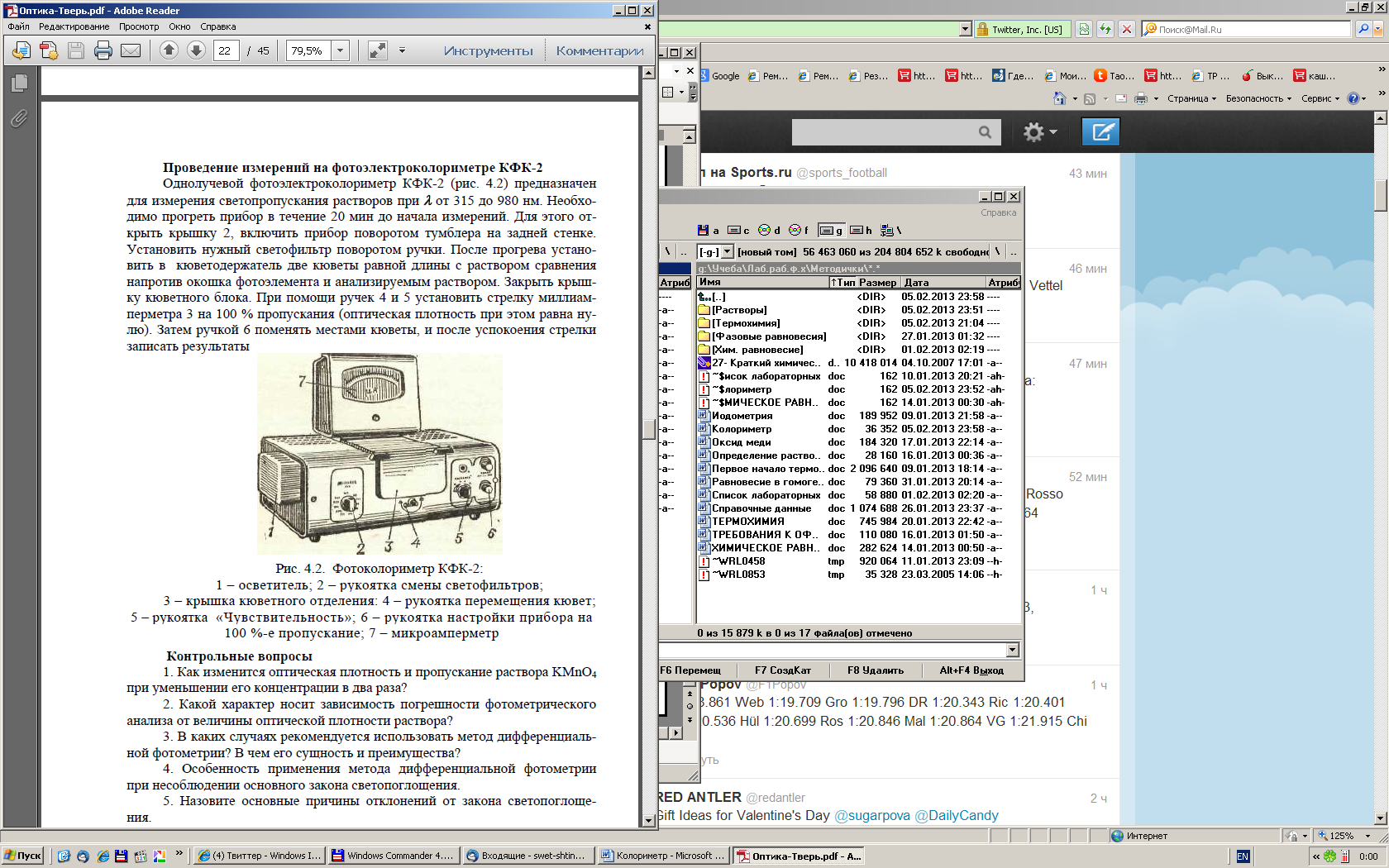Click the email envelope icon in Adobe Reader
This screenshot has width=1389, height=868.
(131, 50)
